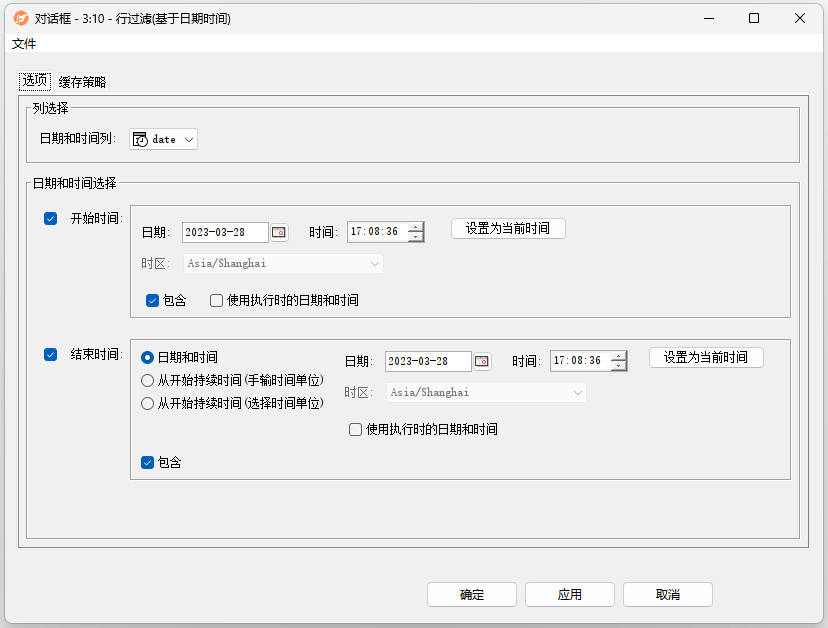The height and width of the screenshot is (628, 828).
Task: Open the 文件 menu
Action: (24, 44)
